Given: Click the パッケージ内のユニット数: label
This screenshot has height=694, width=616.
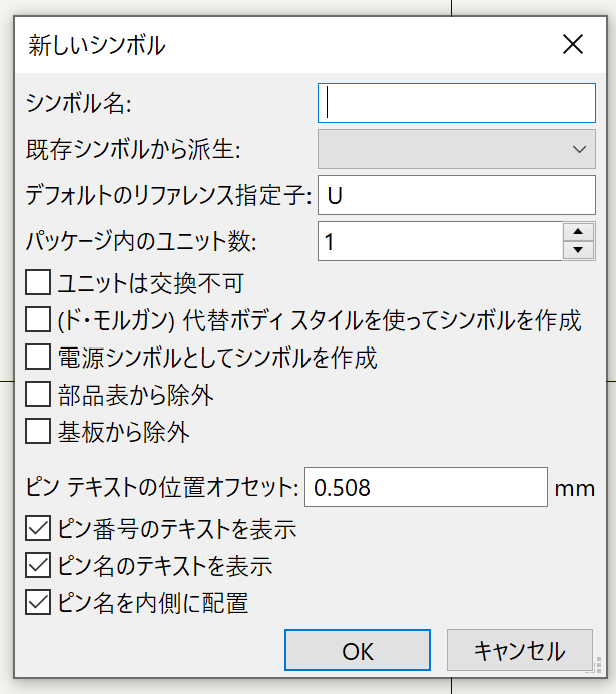Looking at the screenshot, I should [x=141, y=242].
